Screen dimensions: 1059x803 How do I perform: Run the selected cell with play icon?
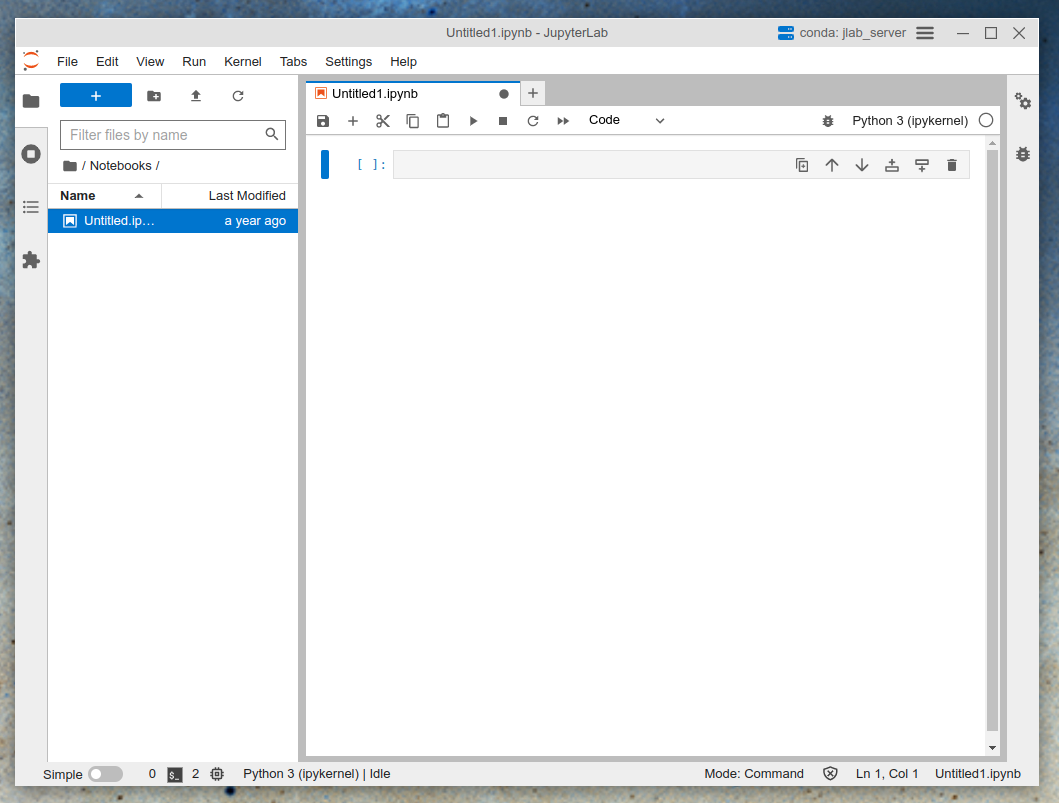(473, 121)
